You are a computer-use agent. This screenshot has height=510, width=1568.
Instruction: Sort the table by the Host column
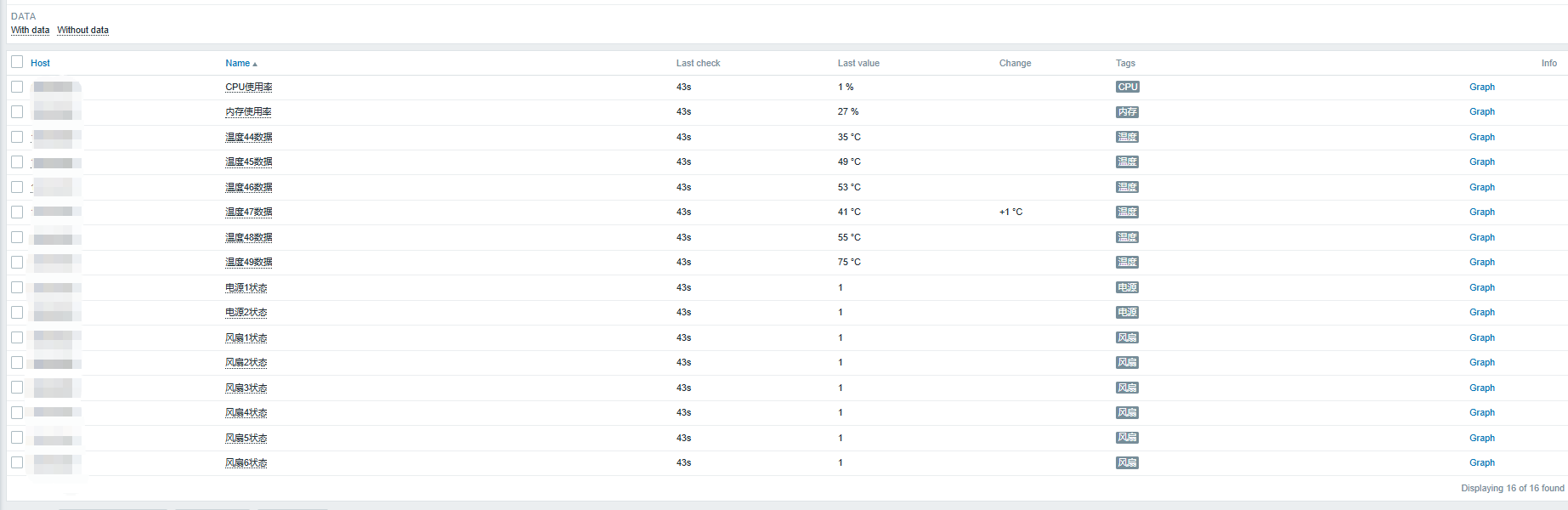(40, 63)
